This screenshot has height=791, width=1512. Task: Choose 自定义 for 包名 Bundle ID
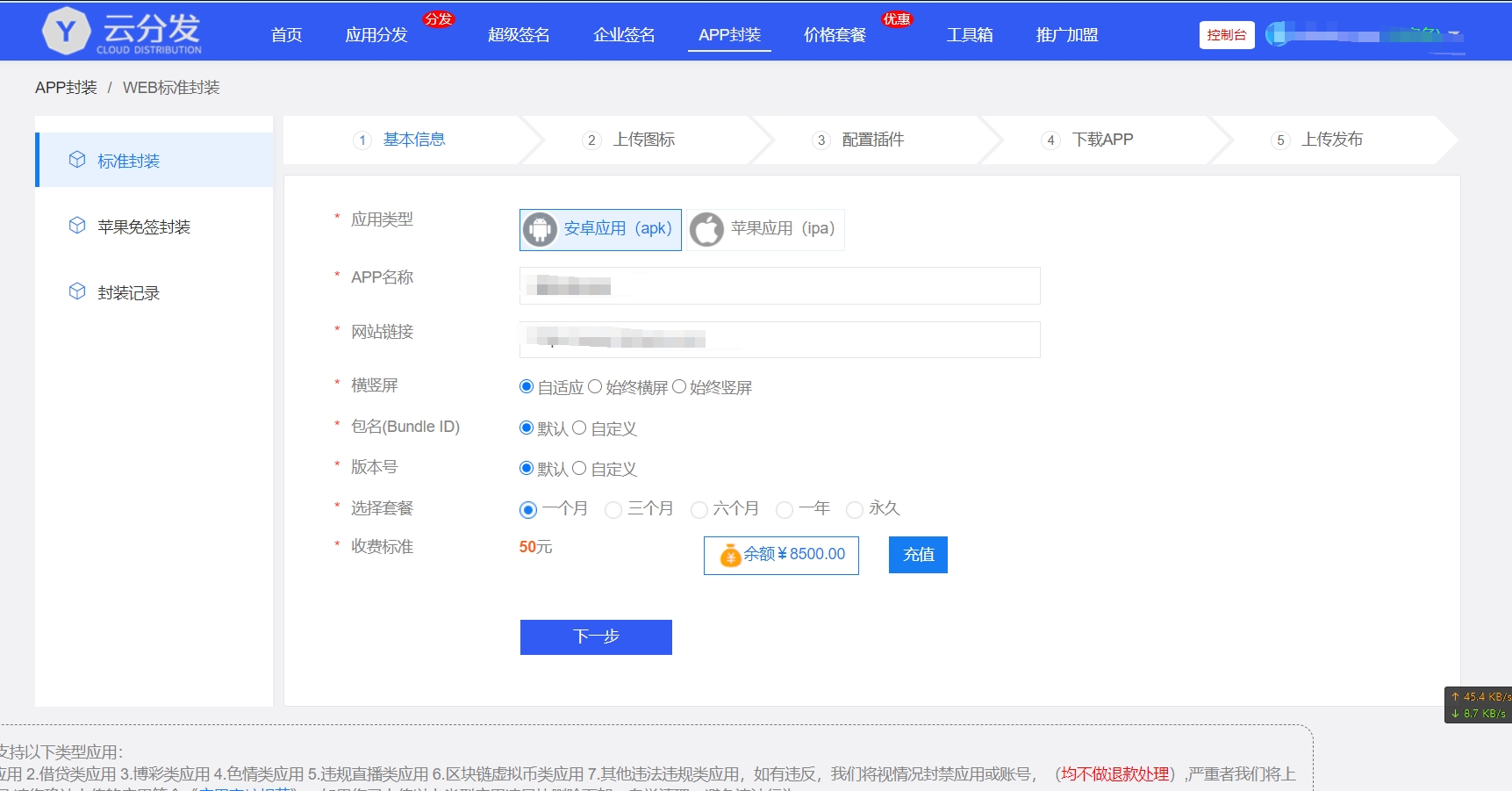tap(579, 428)
